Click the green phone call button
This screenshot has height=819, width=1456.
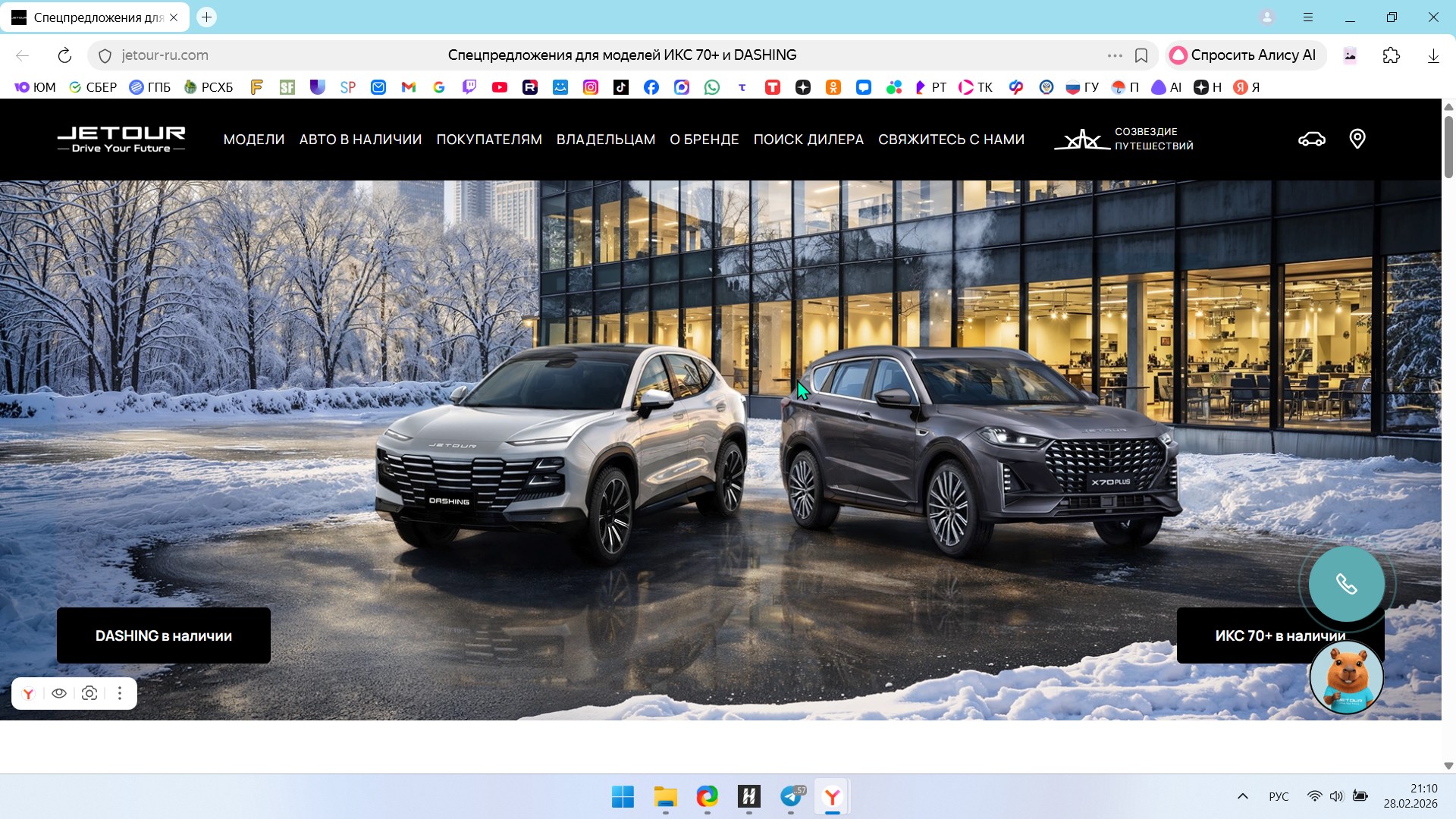tap(1346, 584)
